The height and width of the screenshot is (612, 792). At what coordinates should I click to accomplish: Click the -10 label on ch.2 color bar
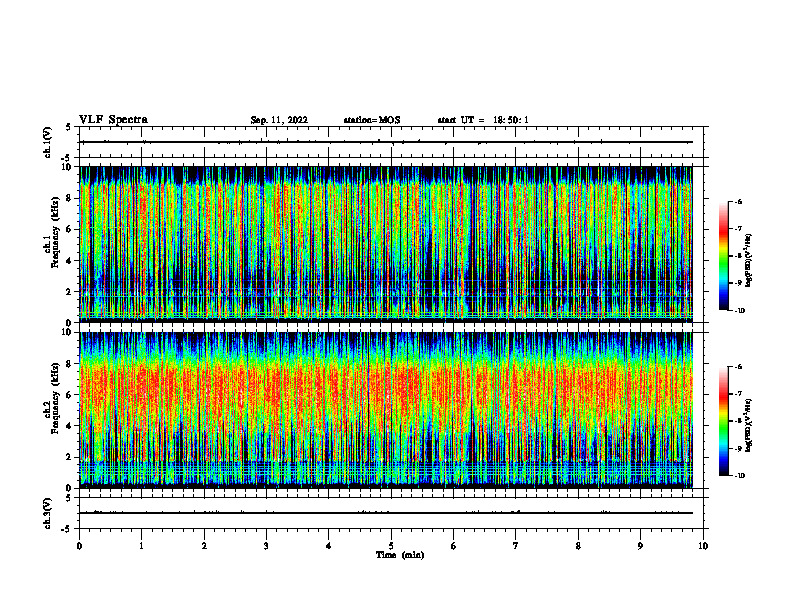coord(740,476)
